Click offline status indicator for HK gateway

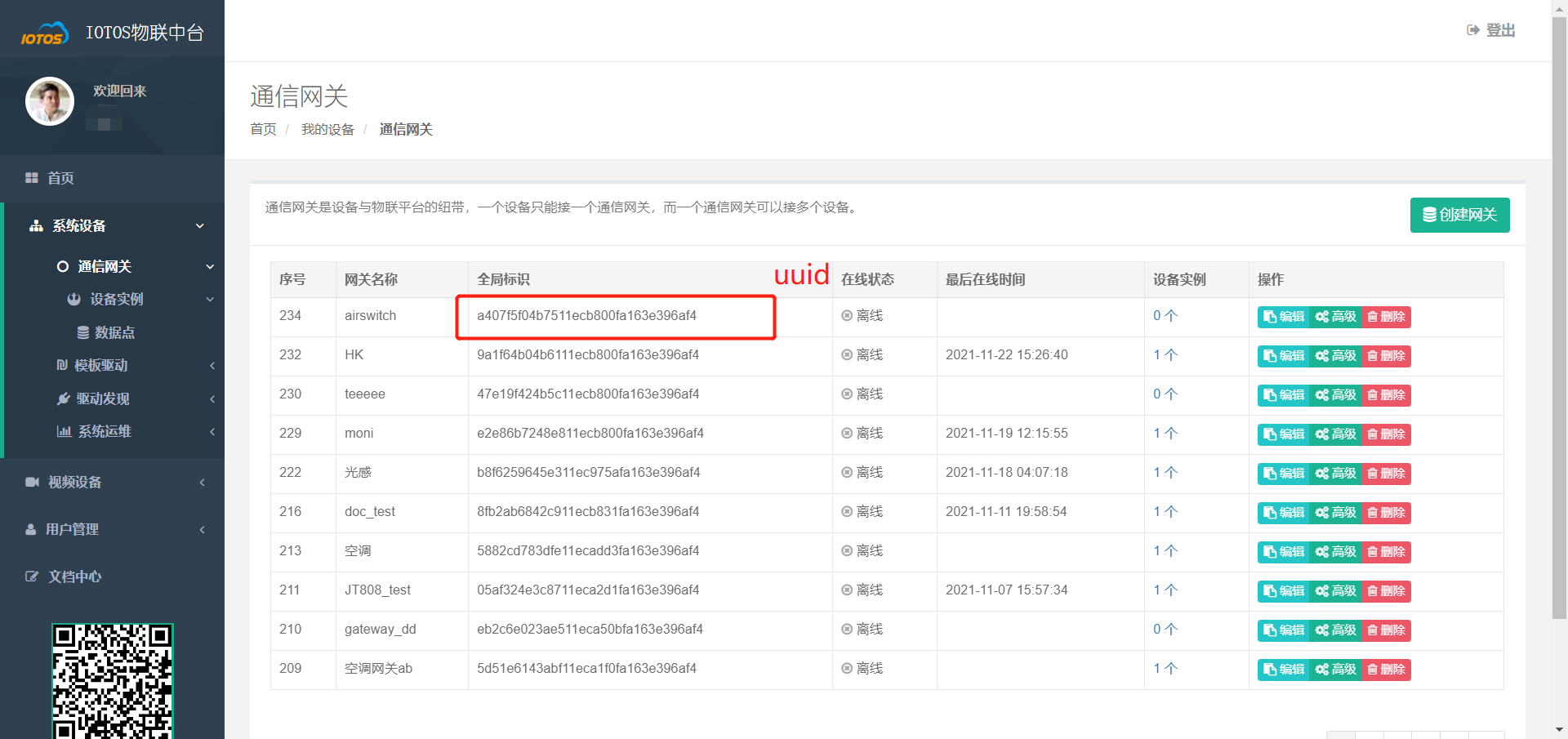847,355
